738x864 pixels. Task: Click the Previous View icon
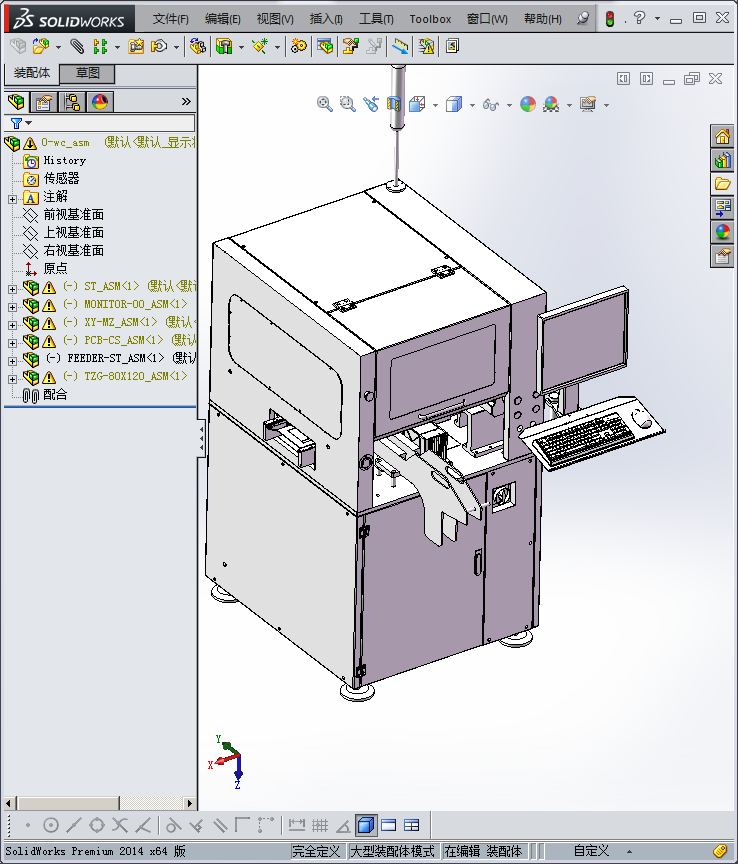371,104
